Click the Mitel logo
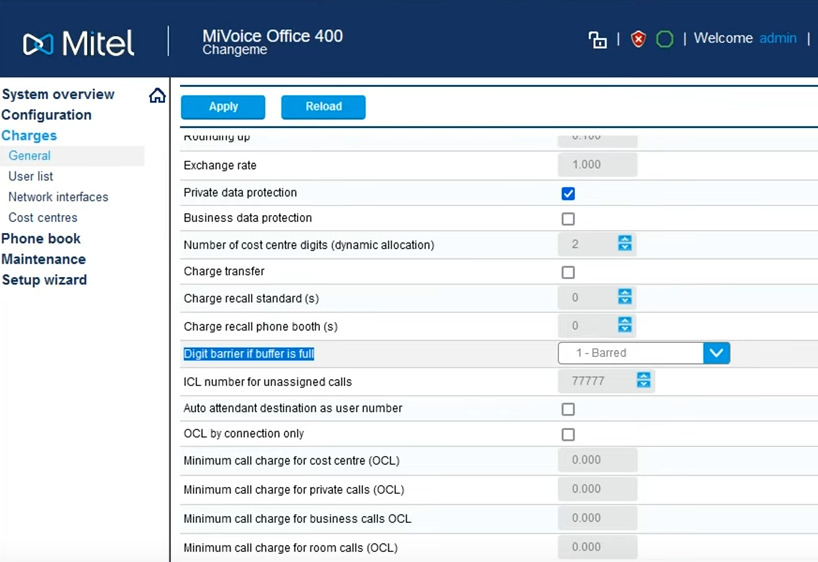 79,43
